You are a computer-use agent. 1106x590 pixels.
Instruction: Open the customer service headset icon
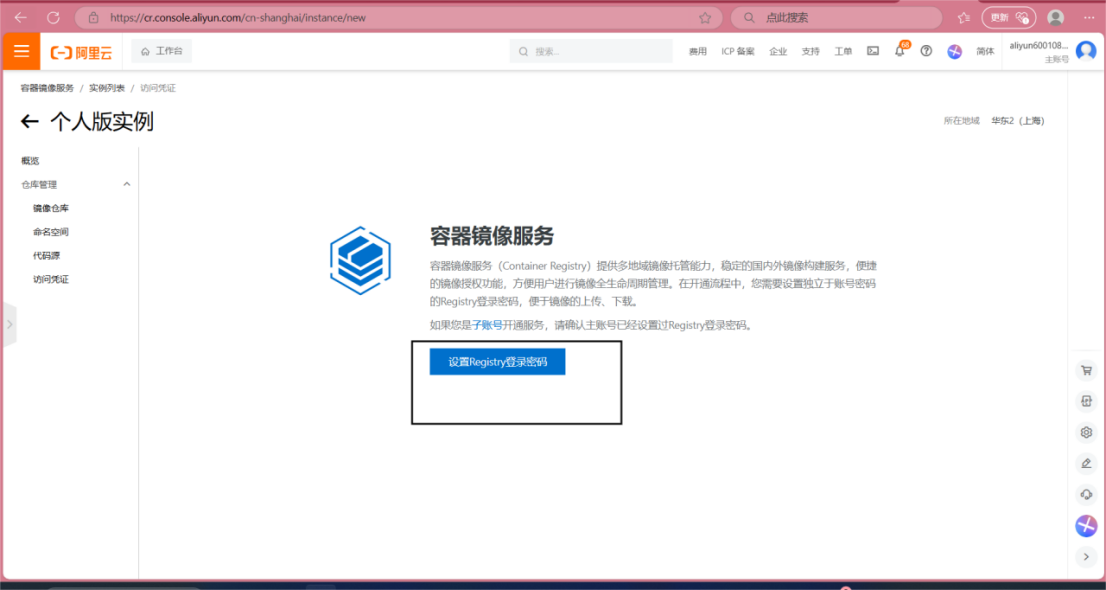pos(1086,494)
